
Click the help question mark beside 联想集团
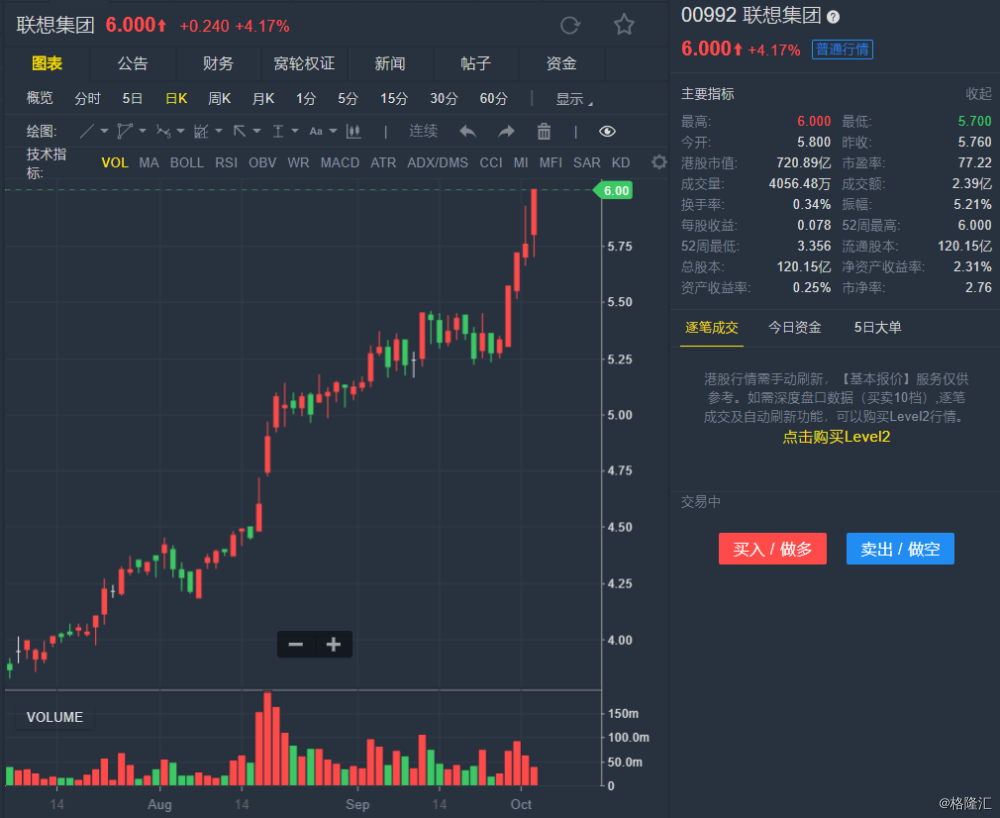(x=833, y=17)
